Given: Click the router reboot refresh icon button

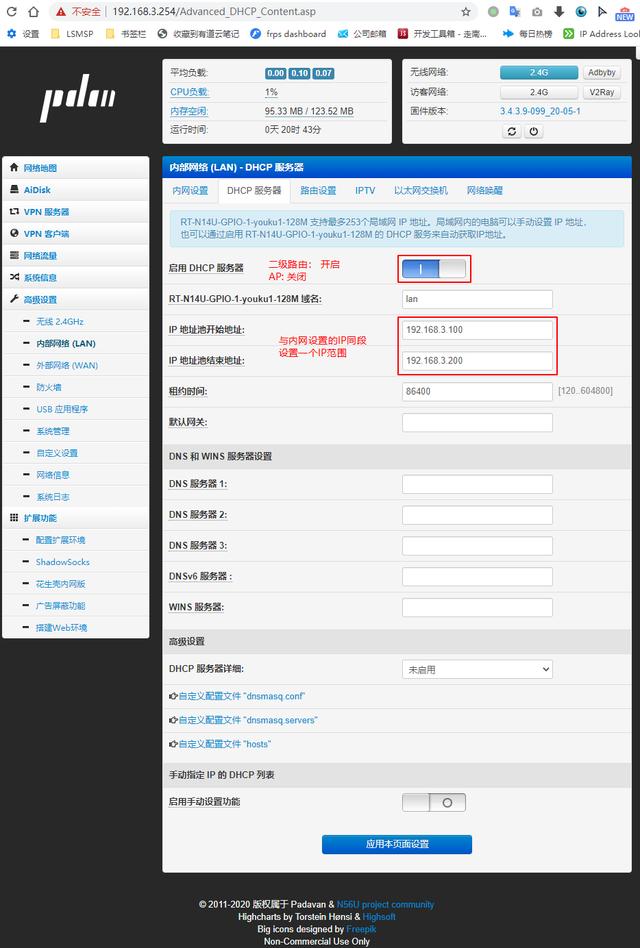Looking at the screenshot, I should 511,131.
